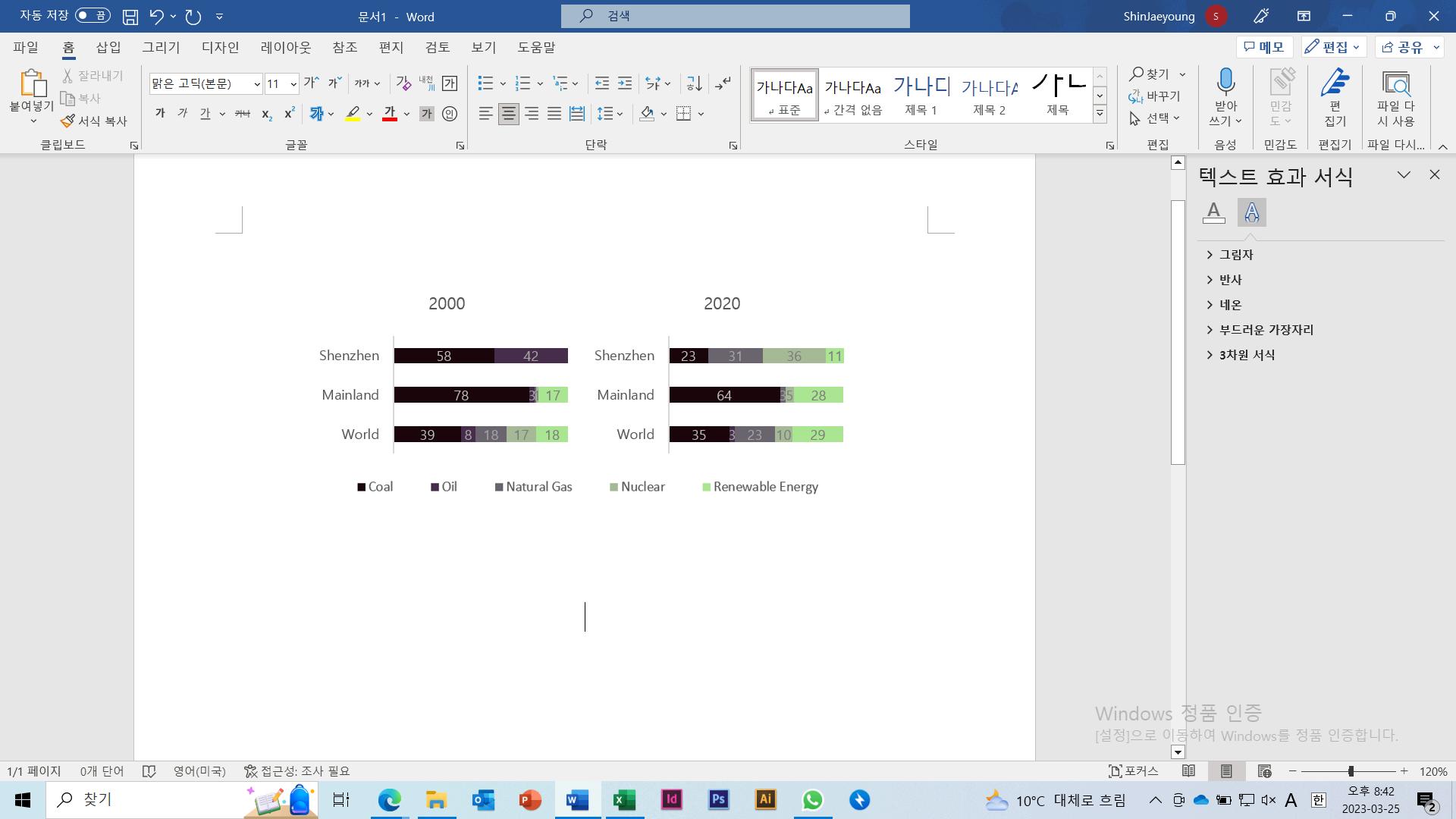Click the 공유 (Share) button
This screenshot has height=819, width=1456.
pyautogui.click(x=1403, y=47)
